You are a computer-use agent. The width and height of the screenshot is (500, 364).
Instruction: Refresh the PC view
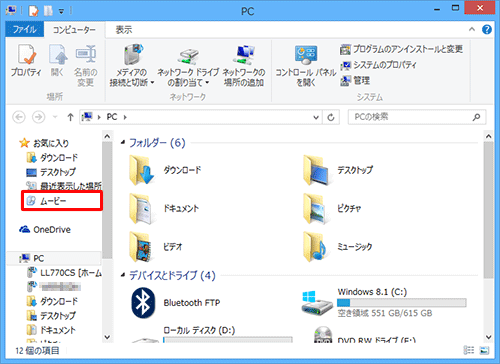point(331,117)
